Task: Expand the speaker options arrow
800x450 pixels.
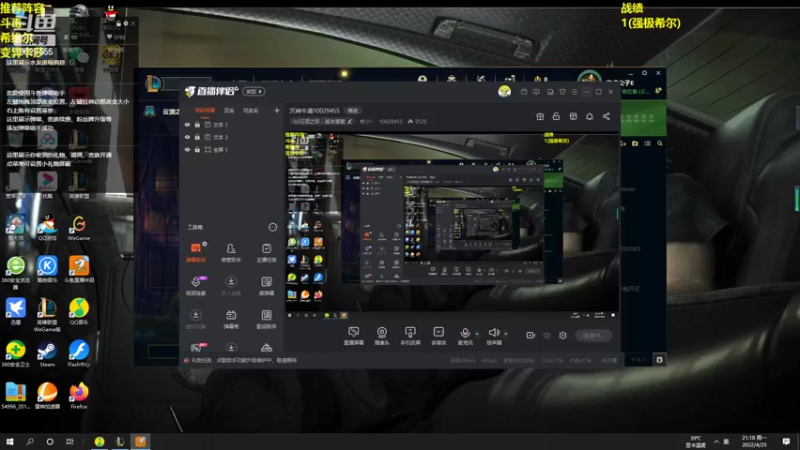Action: [x=506, y=334]
